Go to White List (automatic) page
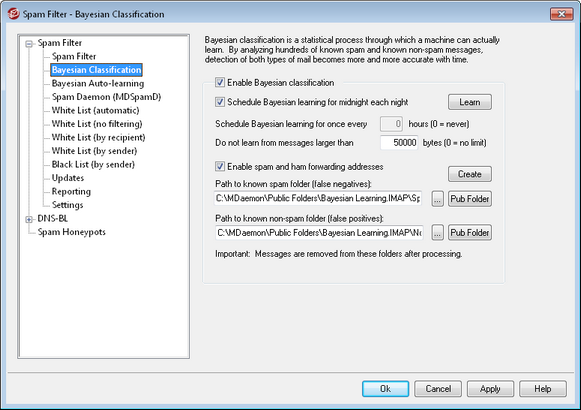This screenshot has width=581, height=410. pos(95,110)
